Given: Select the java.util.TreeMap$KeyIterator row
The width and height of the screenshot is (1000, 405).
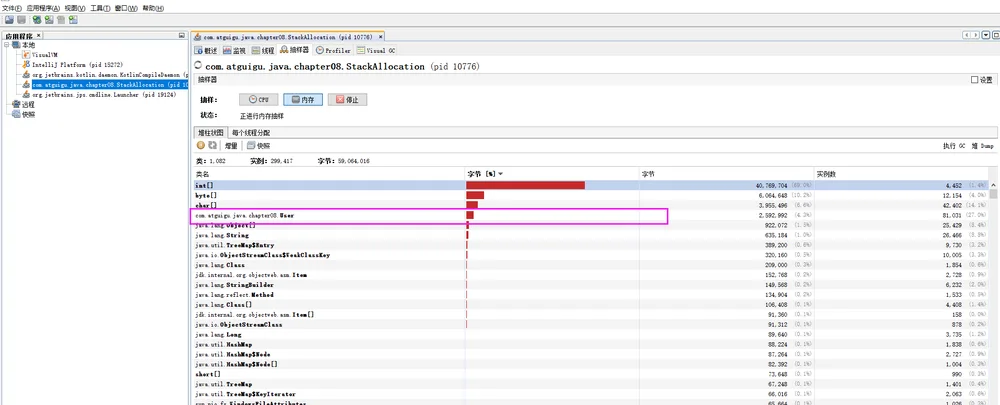Looking at the screenshot, I should point(591,394).
